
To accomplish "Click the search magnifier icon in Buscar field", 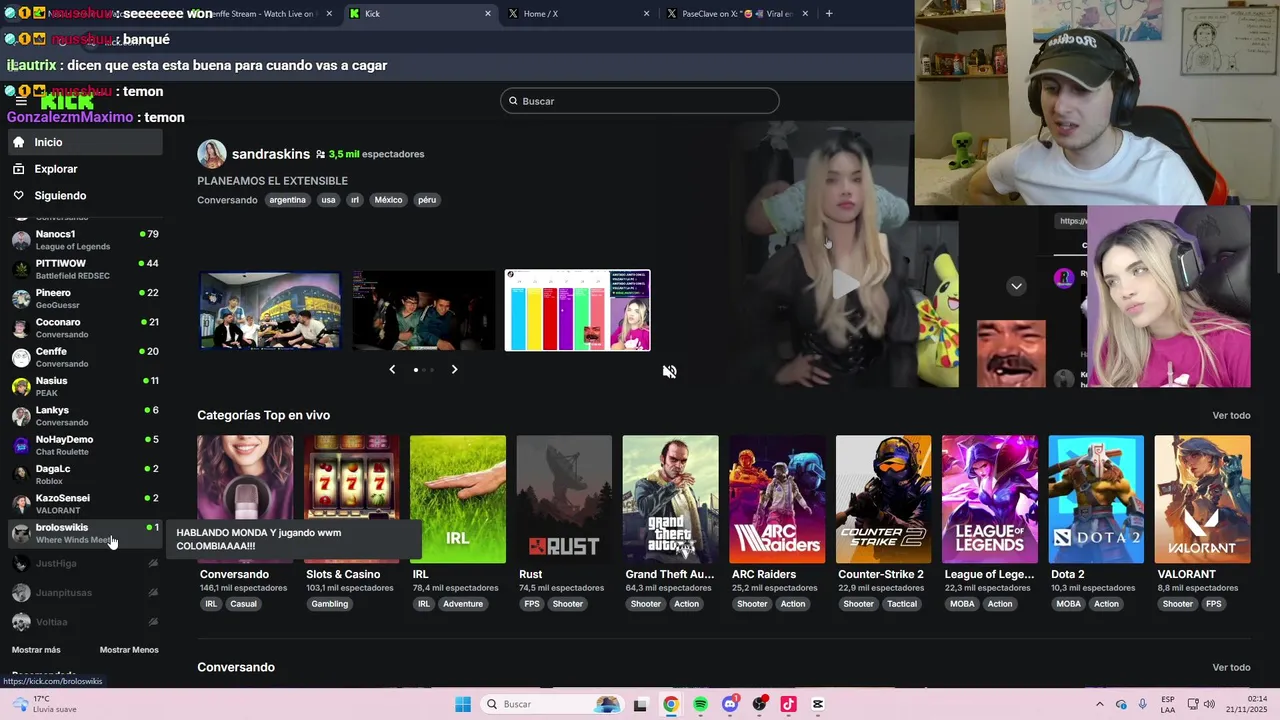I will tap(513, 101).
